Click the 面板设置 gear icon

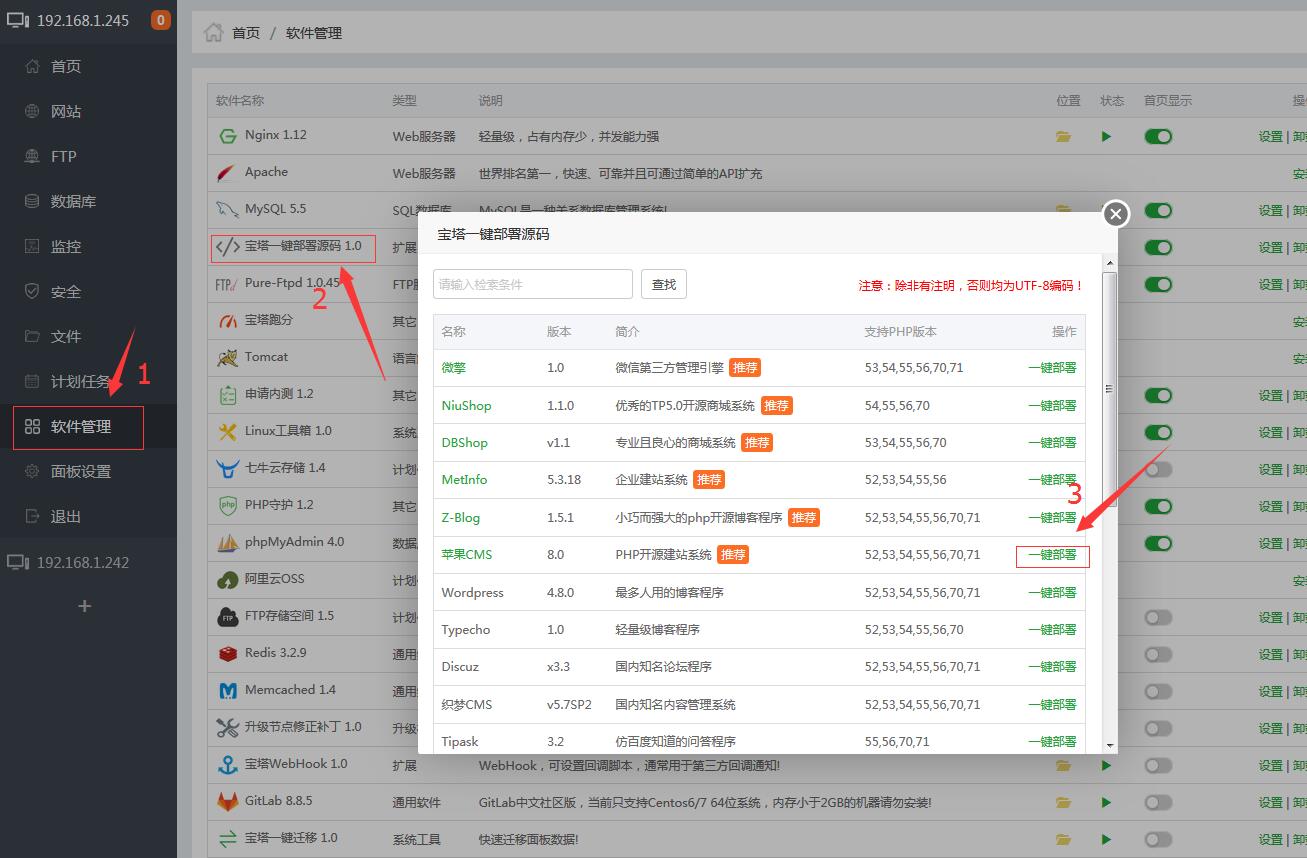coord(32,471)
